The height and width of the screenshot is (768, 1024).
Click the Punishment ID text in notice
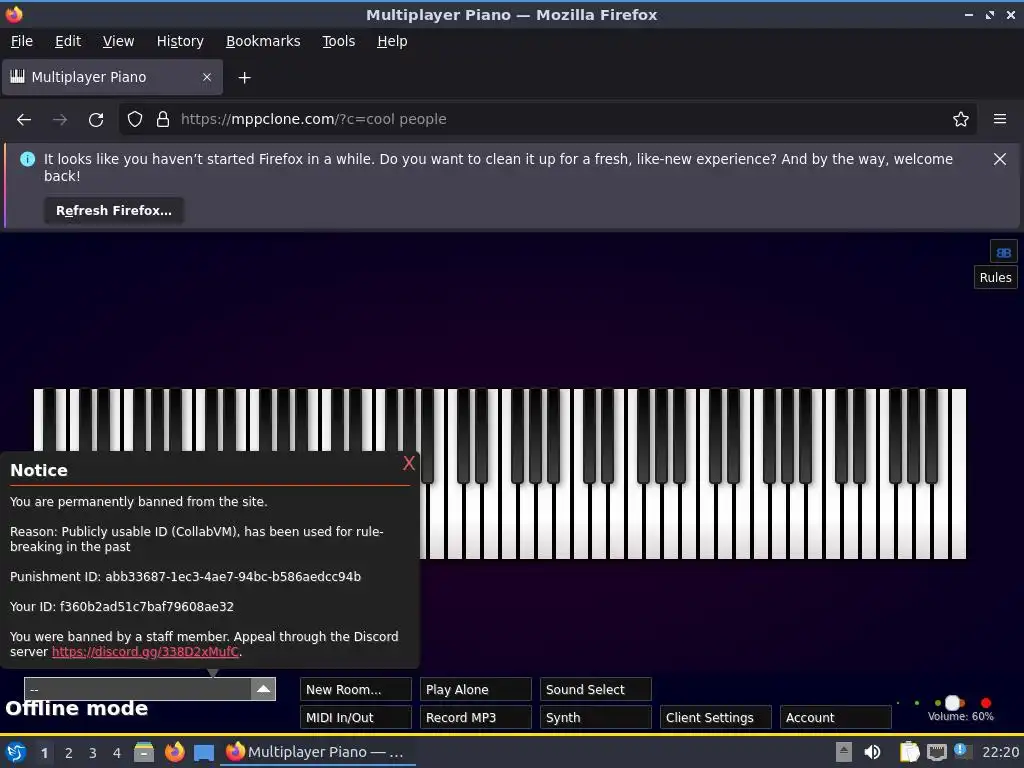pyautogui.click(x=185, y=577)
